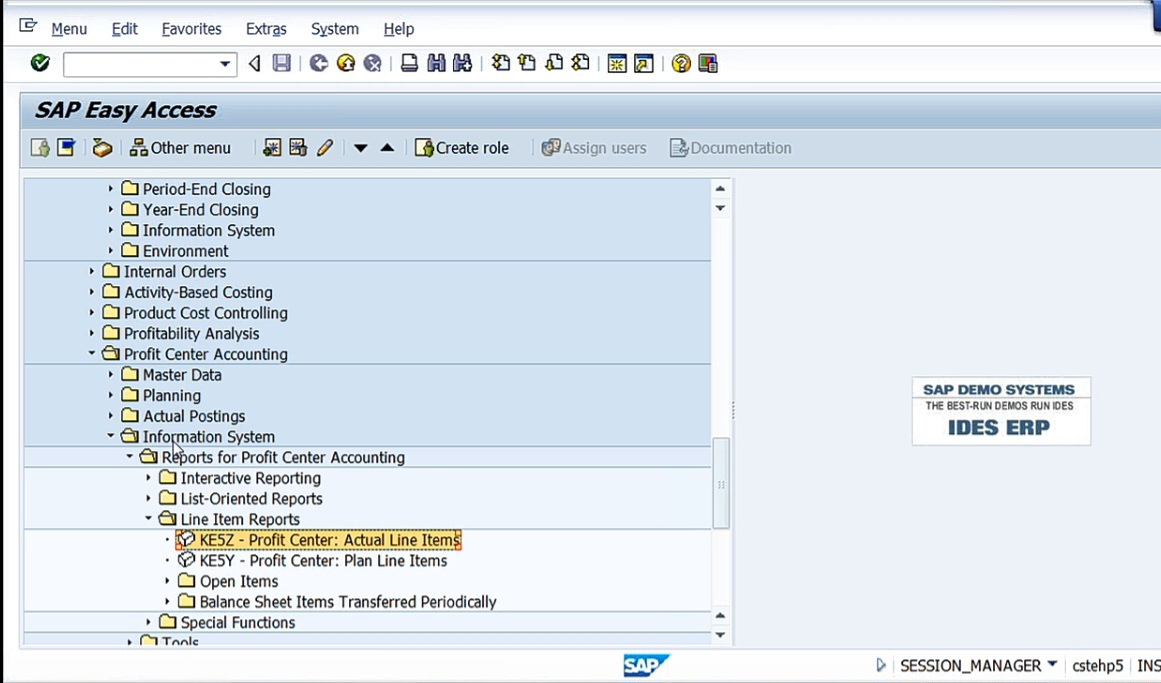Click the Delete Favorites icon
Screen dimensions: 1161x683
point(298,148)
